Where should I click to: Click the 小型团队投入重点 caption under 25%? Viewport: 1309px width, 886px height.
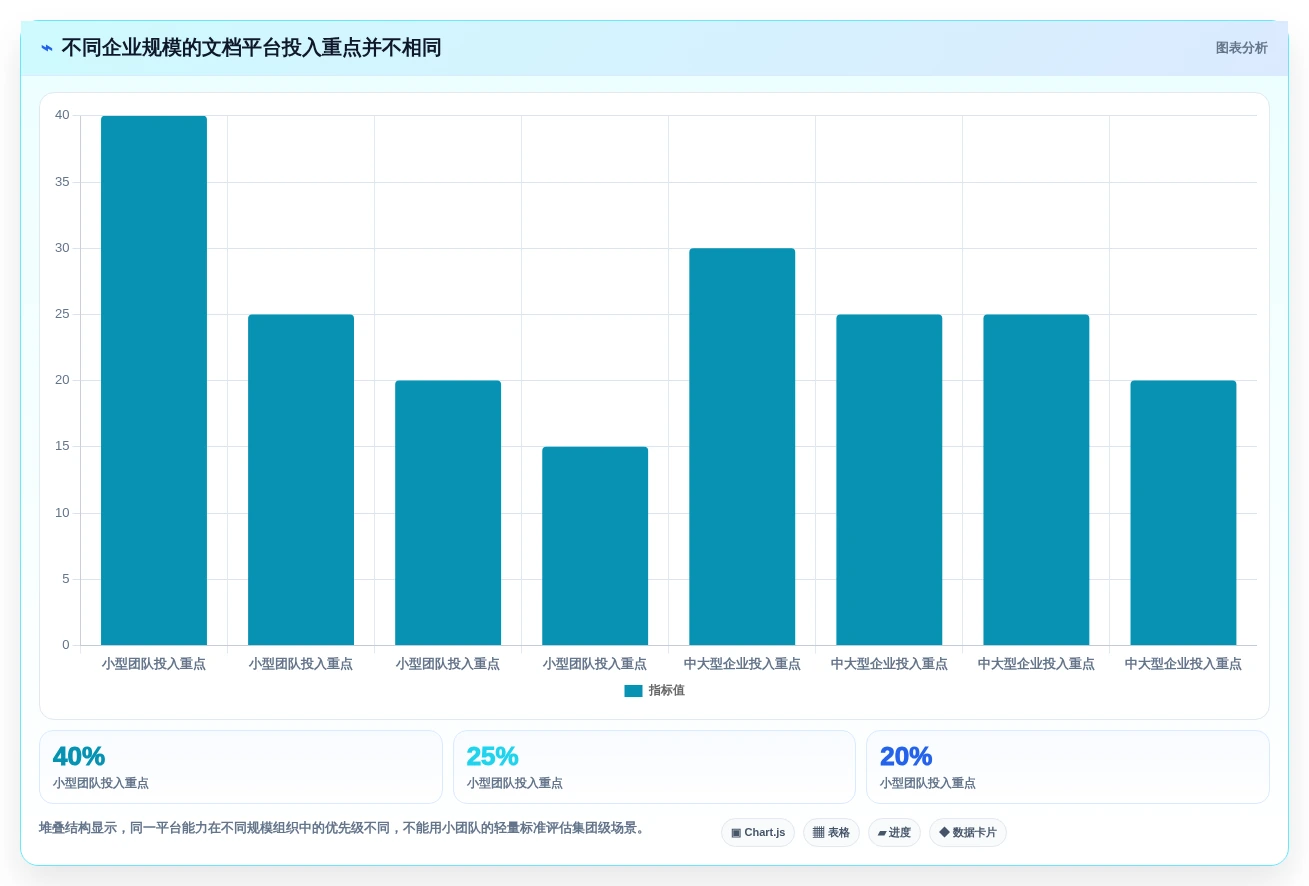tap(514, 784)
